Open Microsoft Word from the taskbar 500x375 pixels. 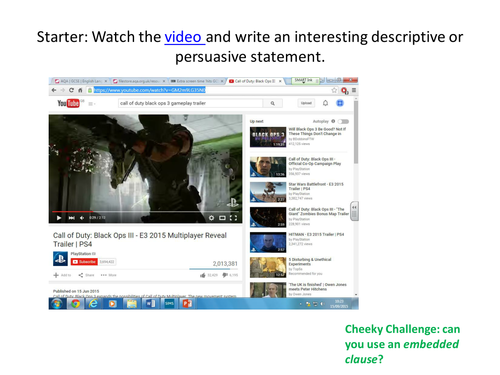point(150,304)
